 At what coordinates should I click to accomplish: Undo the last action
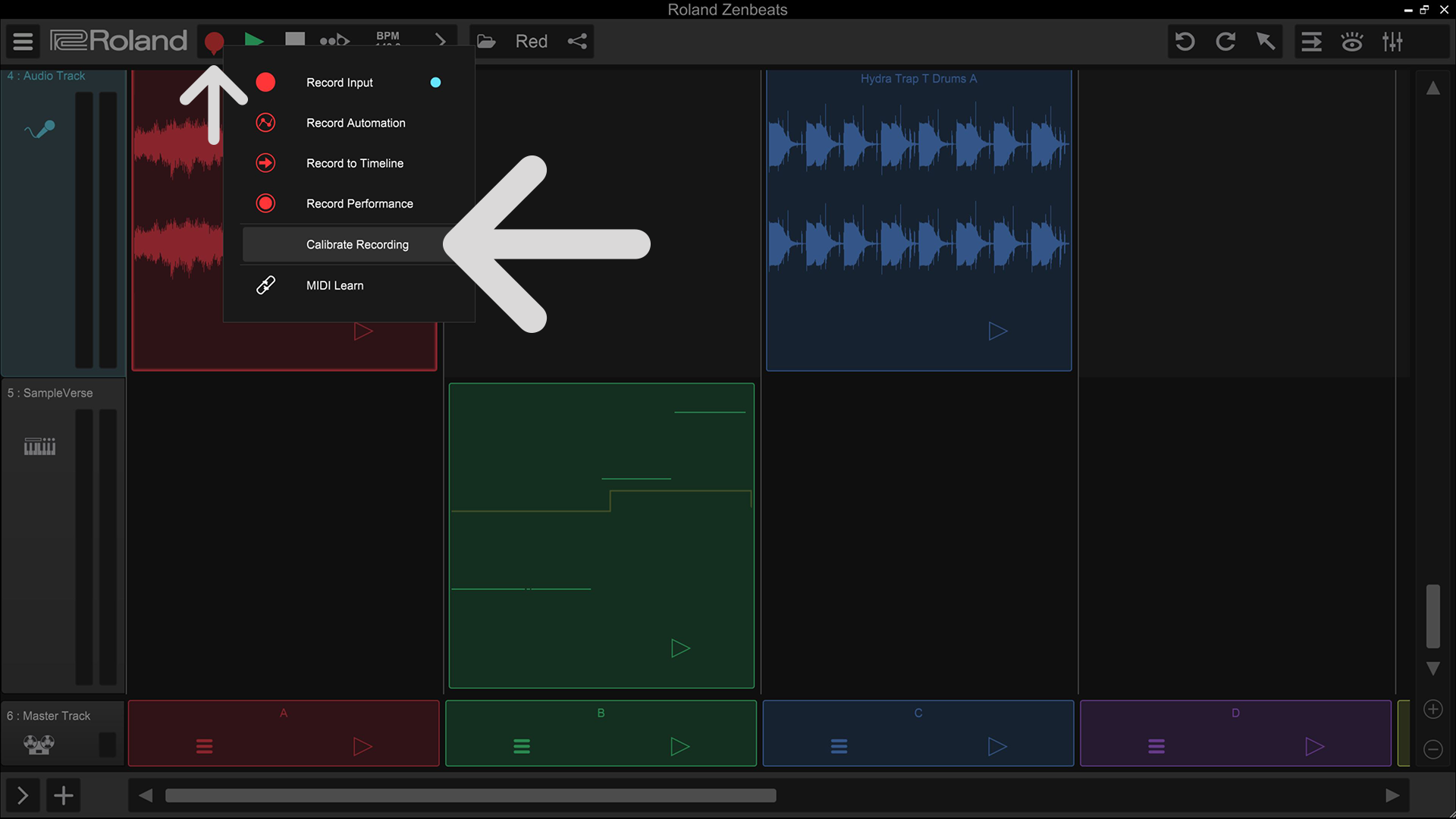point(1185,41)
